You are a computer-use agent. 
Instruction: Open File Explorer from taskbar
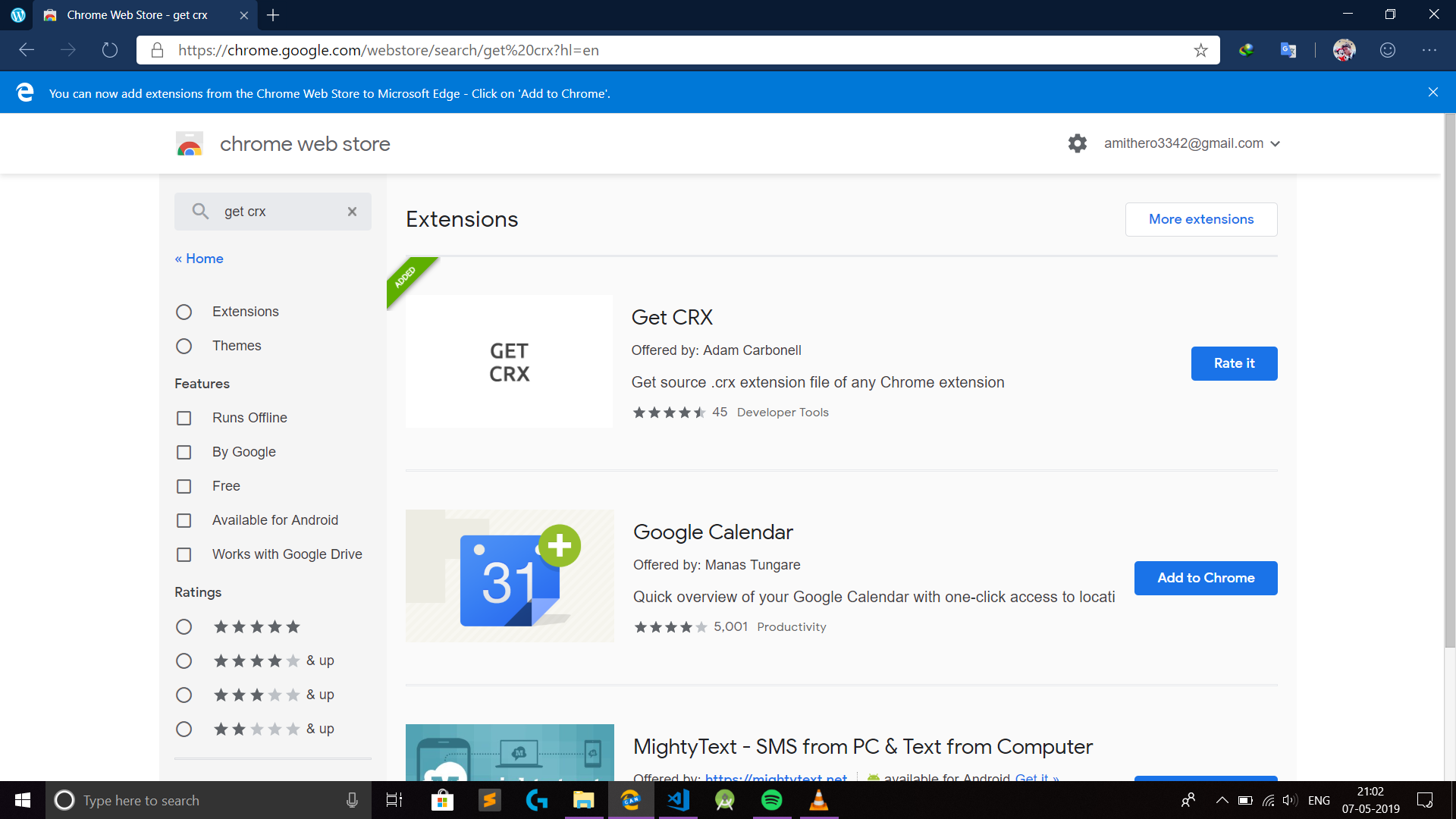pos(583,800)
